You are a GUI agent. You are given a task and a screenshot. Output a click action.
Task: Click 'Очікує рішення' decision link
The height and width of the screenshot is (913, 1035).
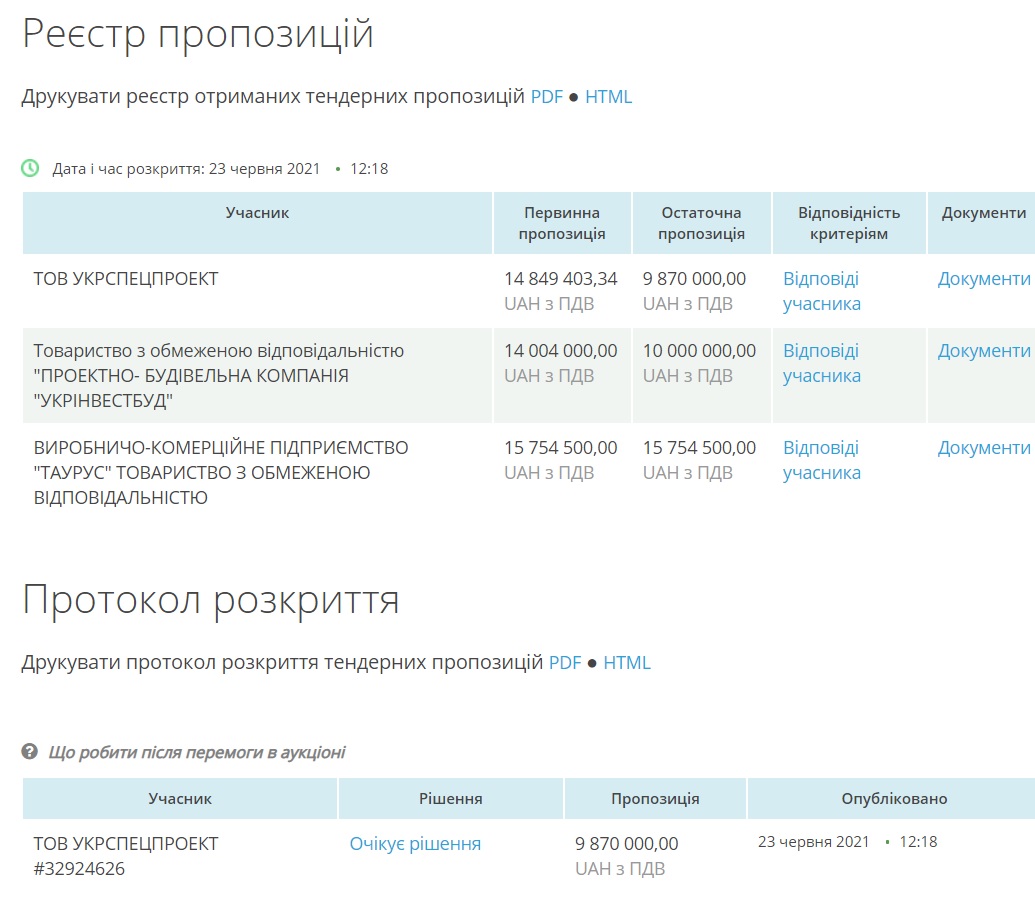click(x=415, y=844)
